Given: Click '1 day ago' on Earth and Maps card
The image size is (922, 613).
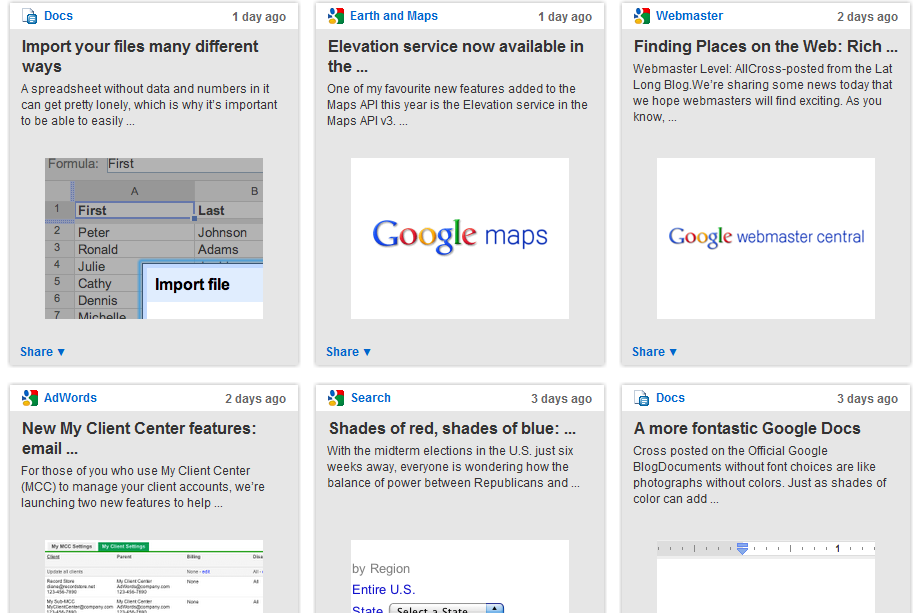Looking at the screenshot, I should coord(564,16).
